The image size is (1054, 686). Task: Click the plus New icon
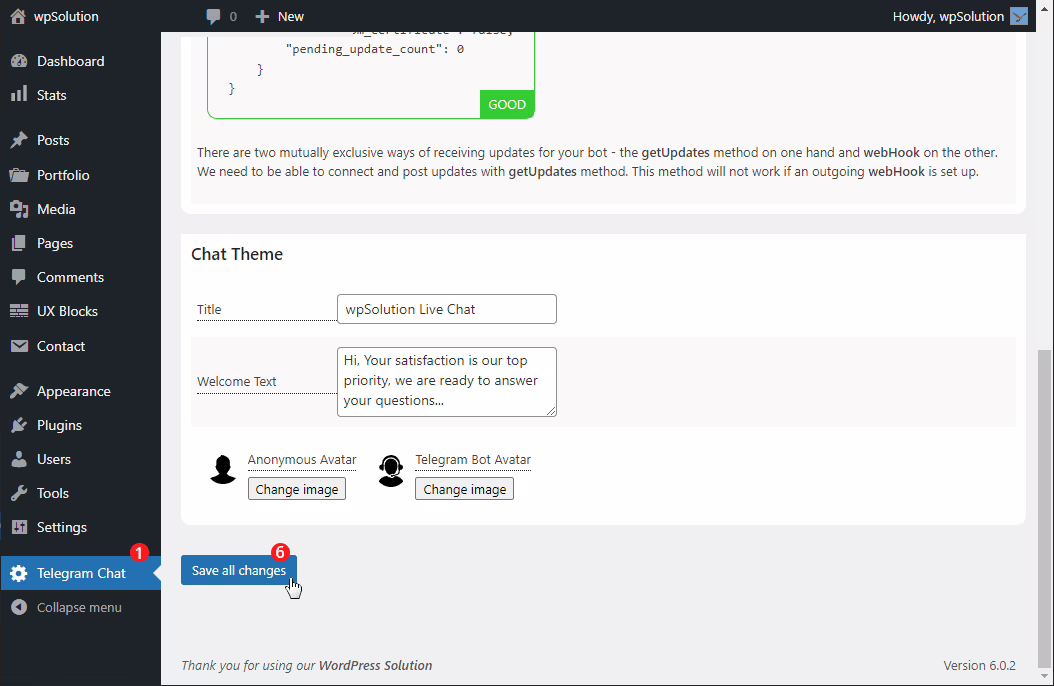(x=262, y=16)
